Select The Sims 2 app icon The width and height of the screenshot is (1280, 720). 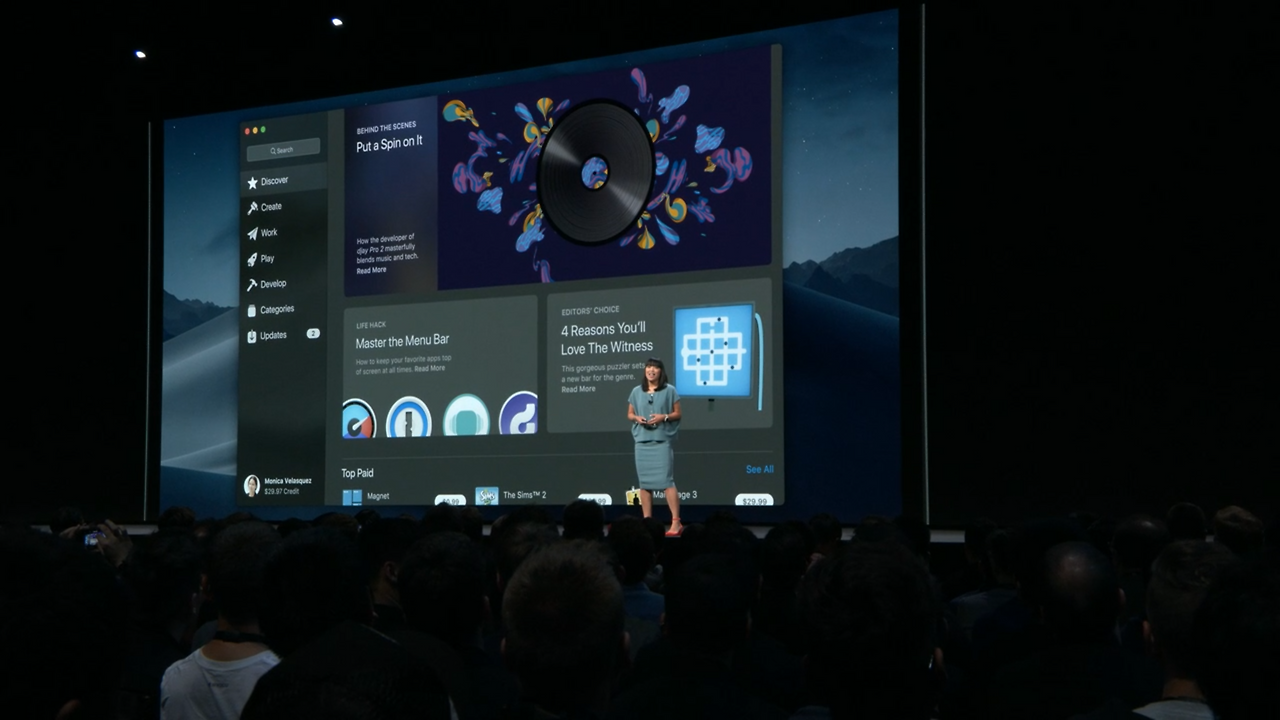coord(487,496)
